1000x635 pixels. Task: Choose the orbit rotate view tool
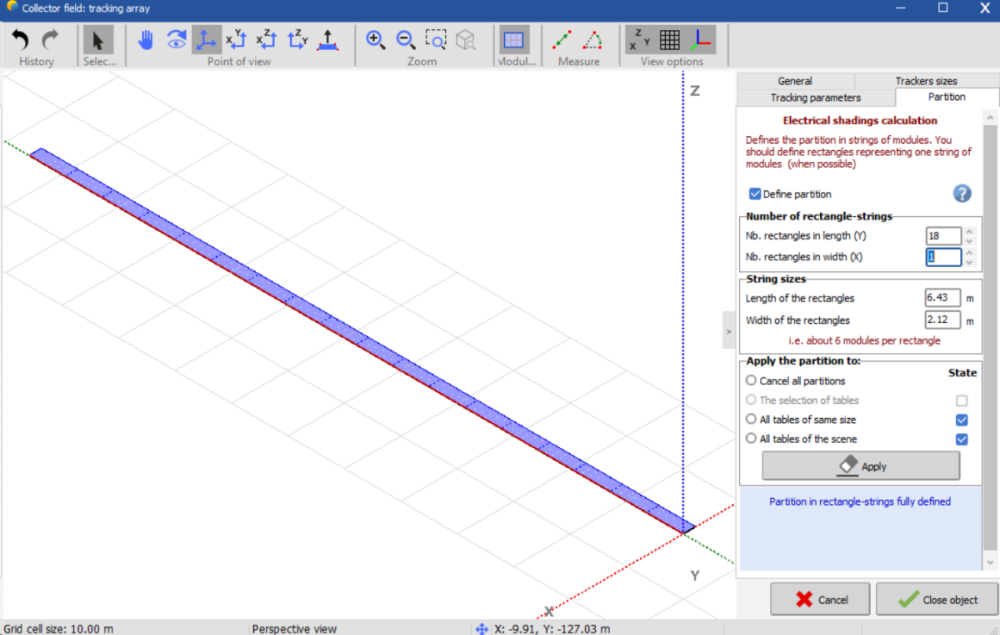pos(176,40)
